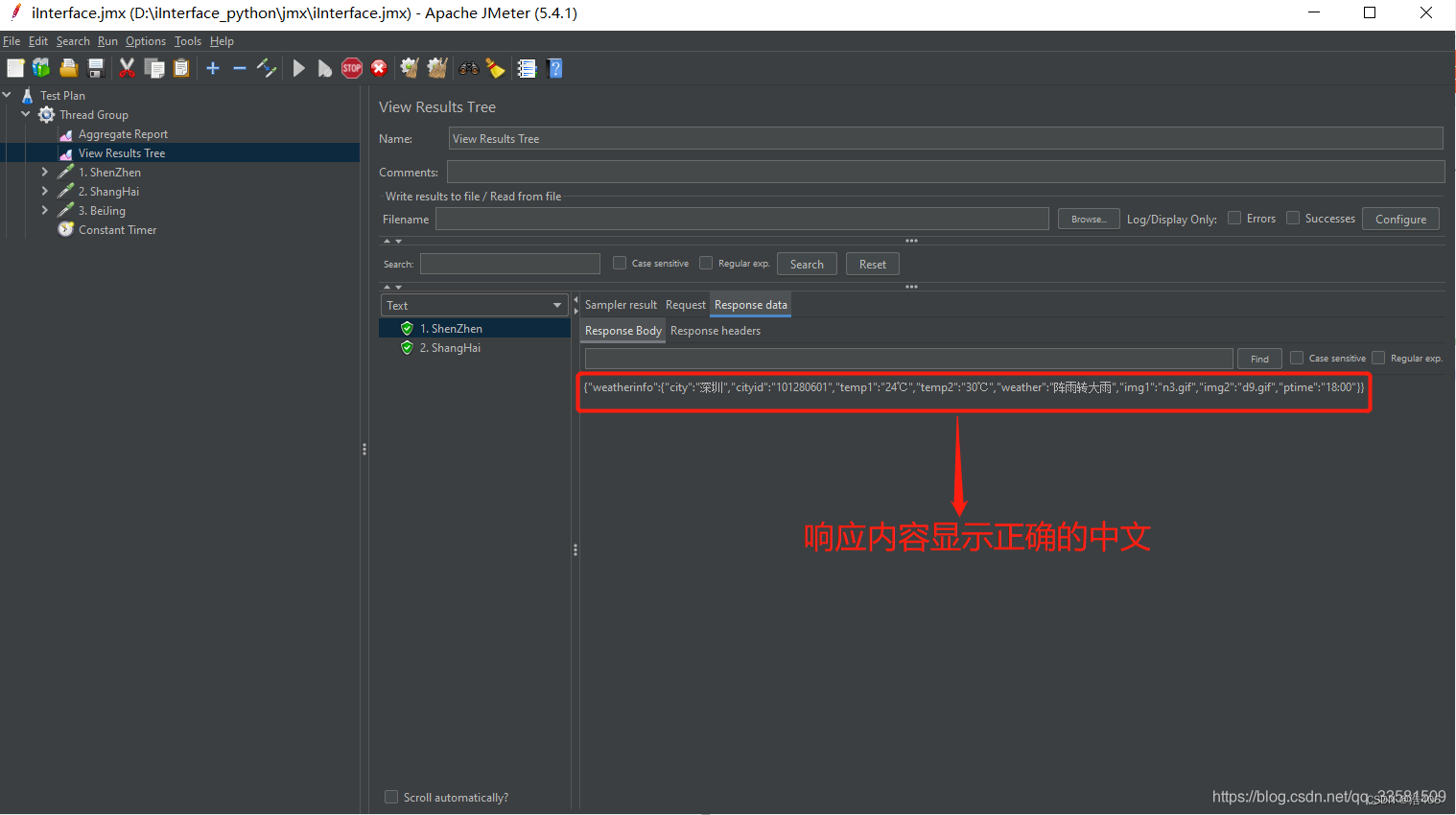Select the Response Body tab
The width and height of the screenshot is (1456, 815).
pos(623,331)
